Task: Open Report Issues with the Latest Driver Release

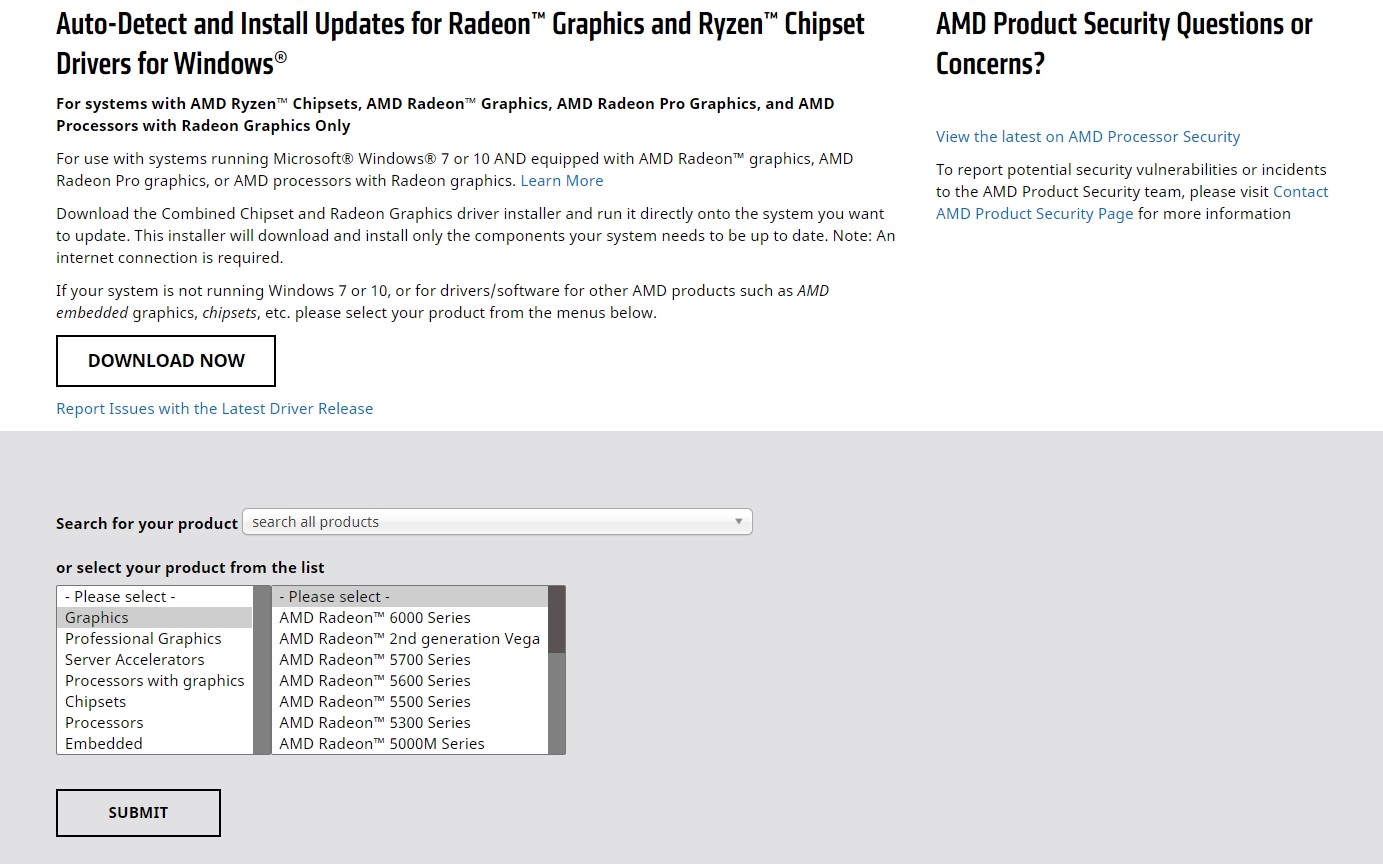Action: (x=214, y=409)
